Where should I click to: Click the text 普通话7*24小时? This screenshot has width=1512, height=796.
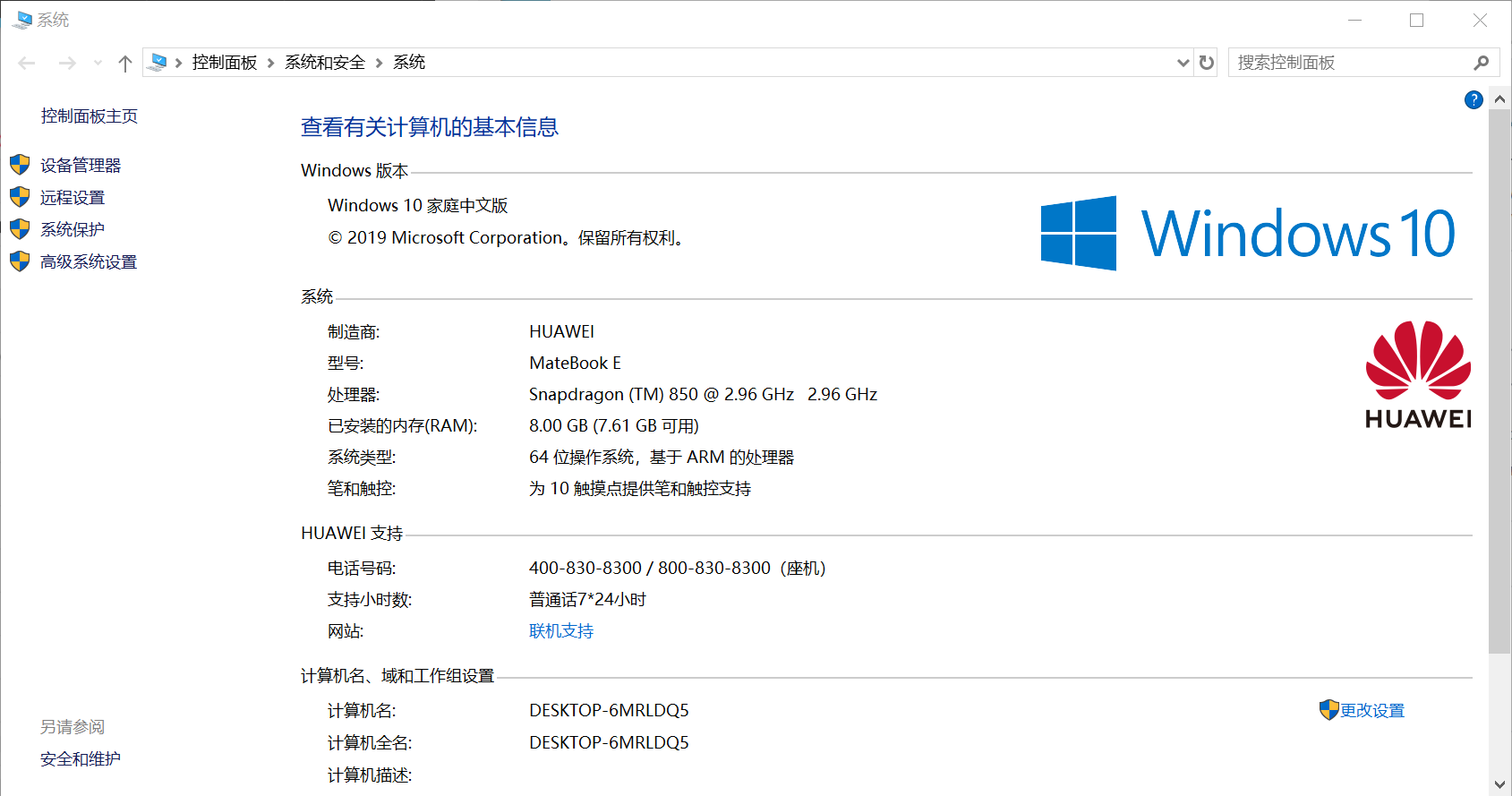pos(587,600)
